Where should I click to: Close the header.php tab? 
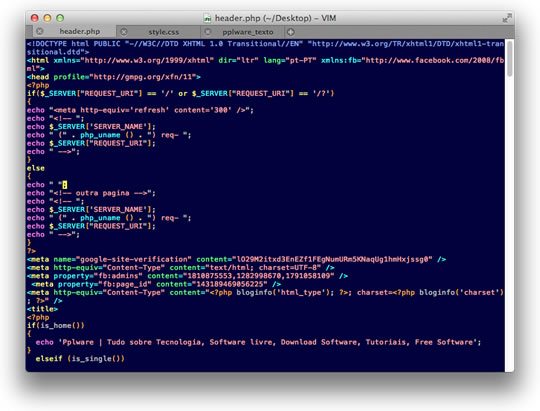click(x=40, y=31)
